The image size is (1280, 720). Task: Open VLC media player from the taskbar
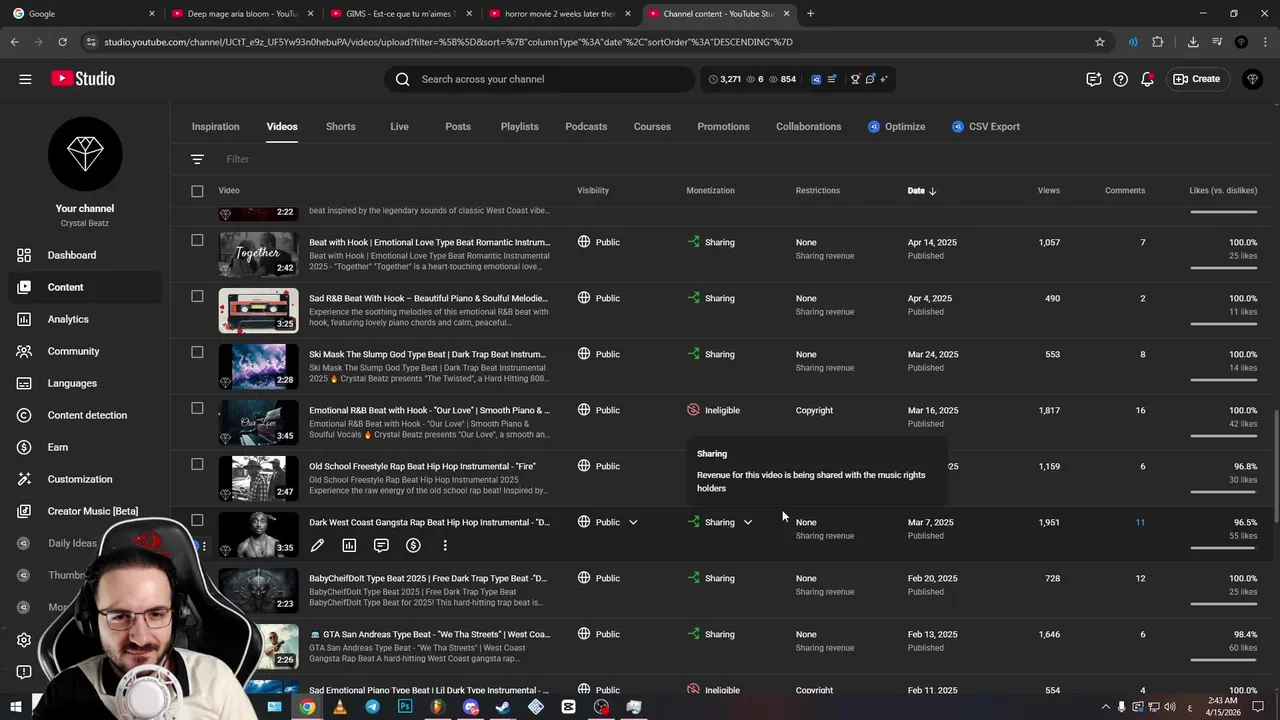coord(339,707)
